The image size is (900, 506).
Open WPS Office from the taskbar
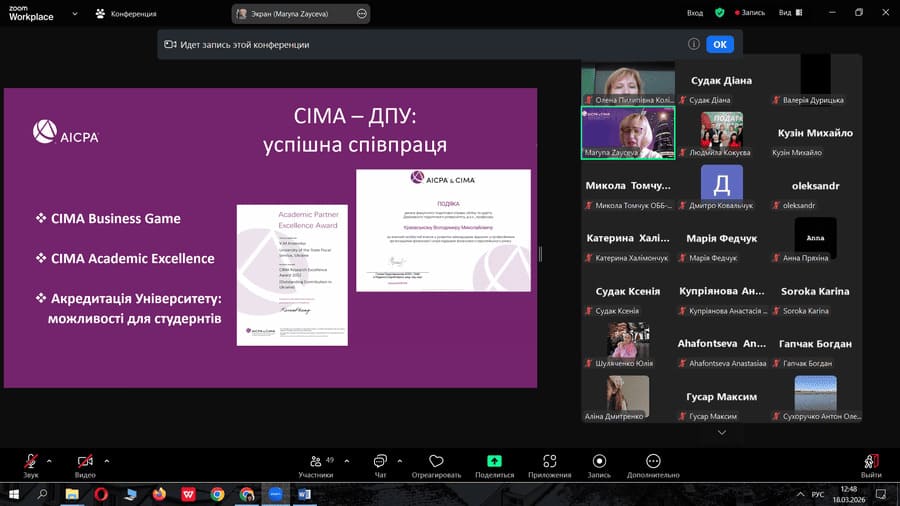[188, 494]
